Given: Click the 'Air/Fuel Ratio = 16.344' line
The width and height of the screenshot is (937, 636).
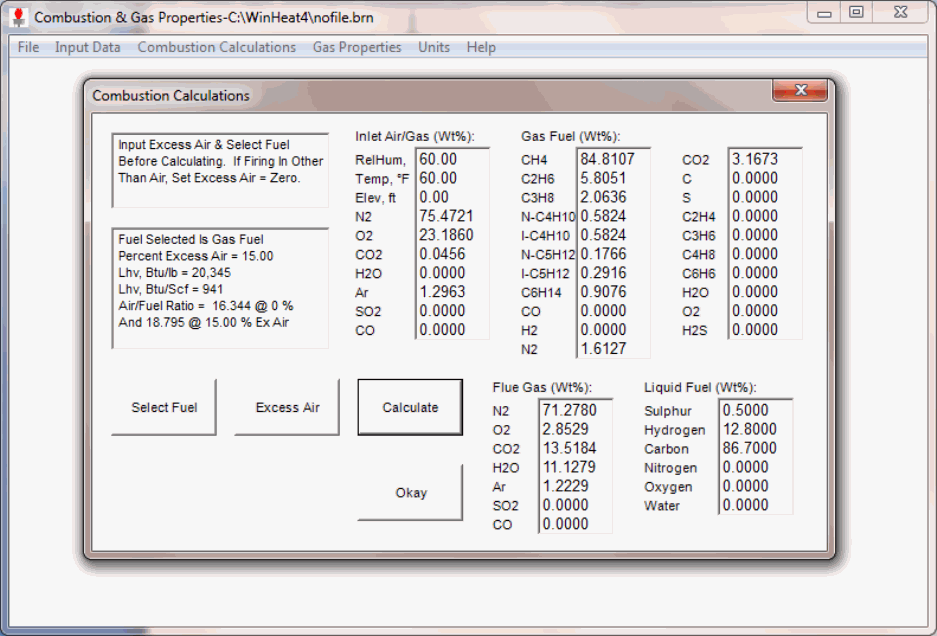Looking at the screenshot, I should pos(206,305).
